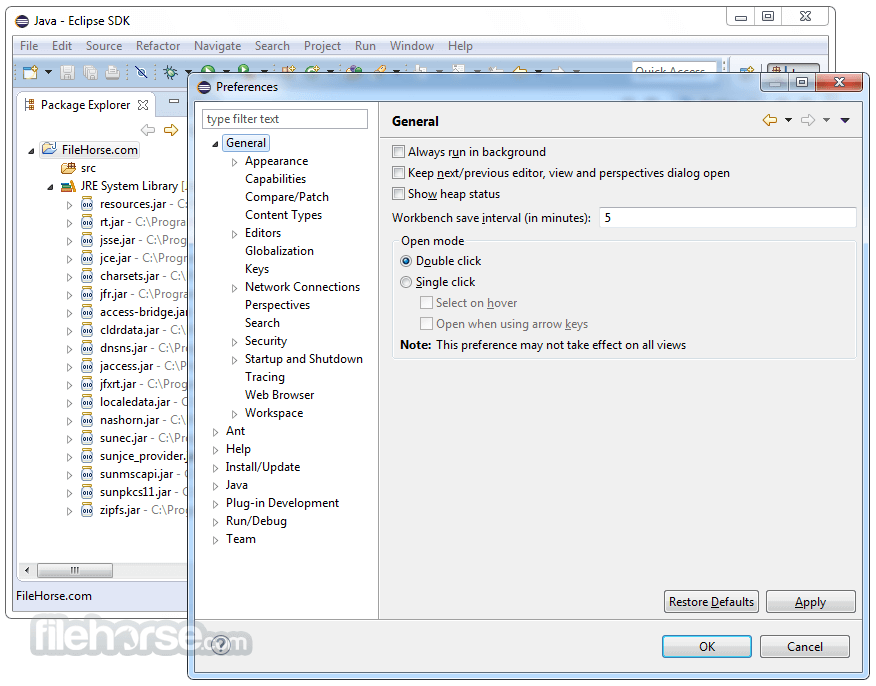Enable Always run in background
The height and width of the screenshot is (686, 876).
click(398, 152)
